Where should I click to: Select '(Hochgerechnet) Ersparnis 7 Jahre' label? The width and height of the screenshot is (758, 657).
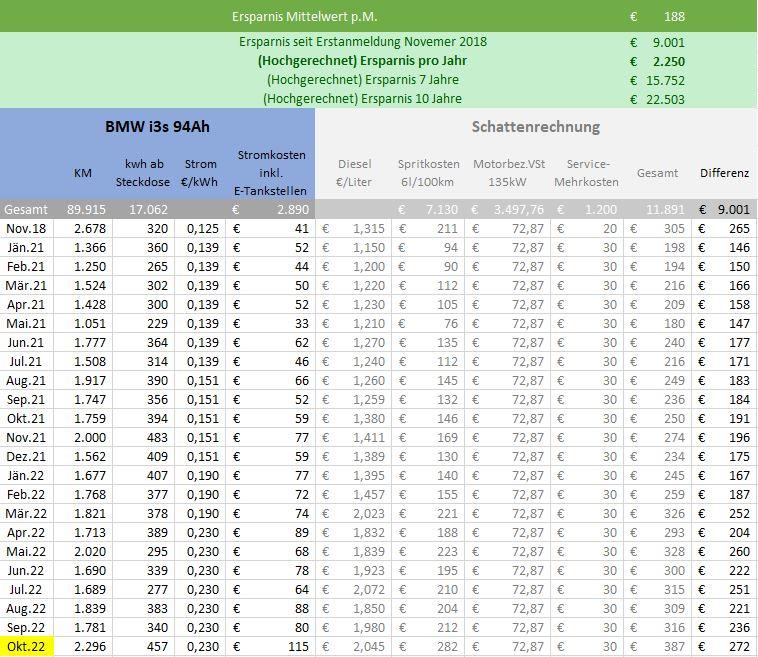point(363,79)
